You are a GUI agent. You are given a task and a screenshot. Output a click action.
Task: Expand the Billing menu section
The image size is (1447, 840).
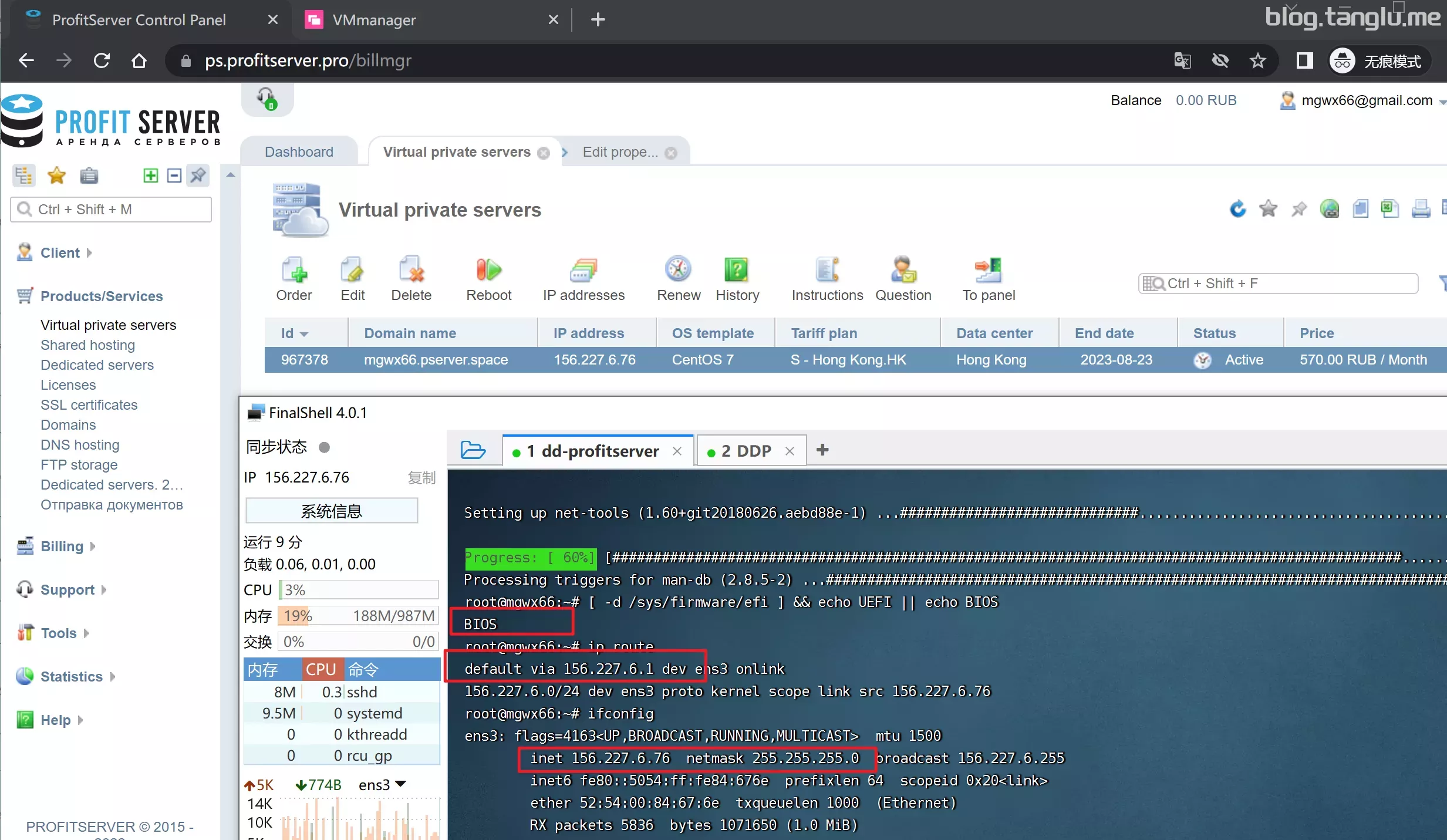tap(62, 546)
